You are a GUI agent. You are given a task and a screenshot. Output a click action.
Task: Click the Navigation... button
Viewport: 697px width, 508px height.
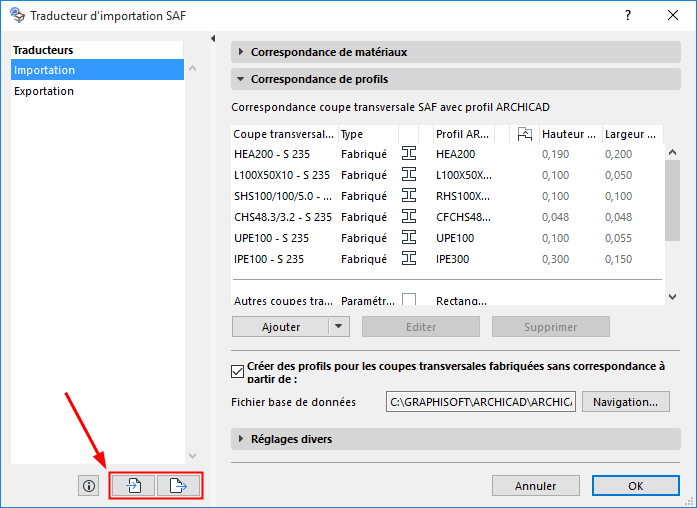(x=625, y=402)
